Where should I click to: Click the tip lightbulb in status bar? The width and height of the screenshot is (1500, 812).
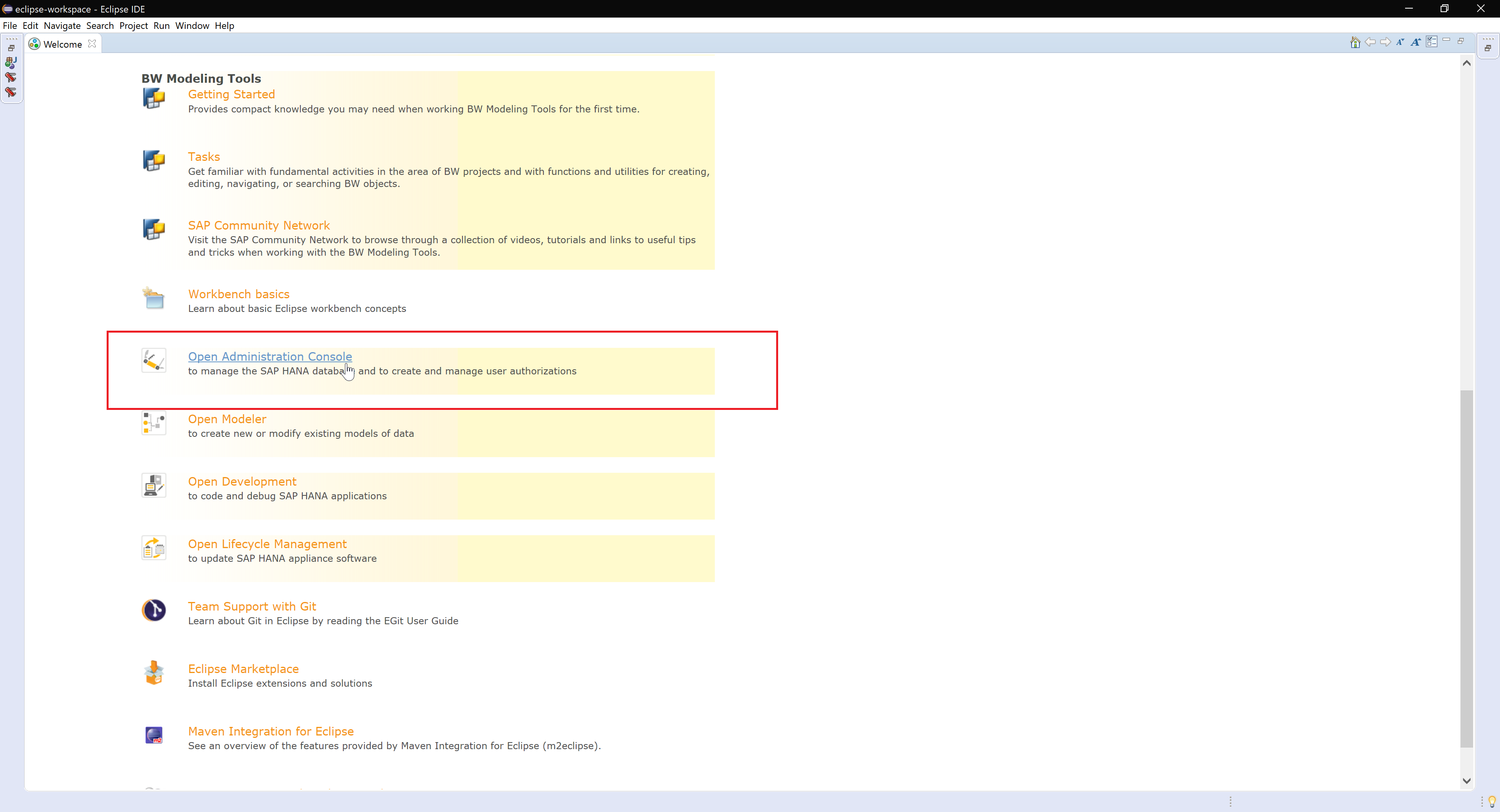tap(1492, 801)
